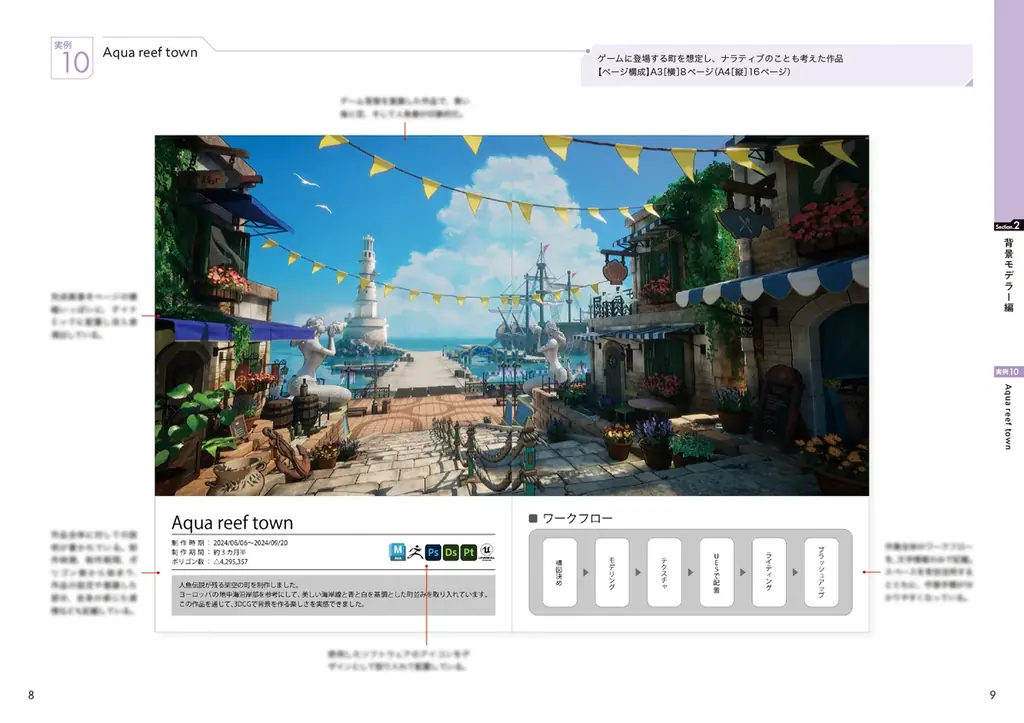
Task: Click the chevron before テクスチャ
Action: point(638,571)
